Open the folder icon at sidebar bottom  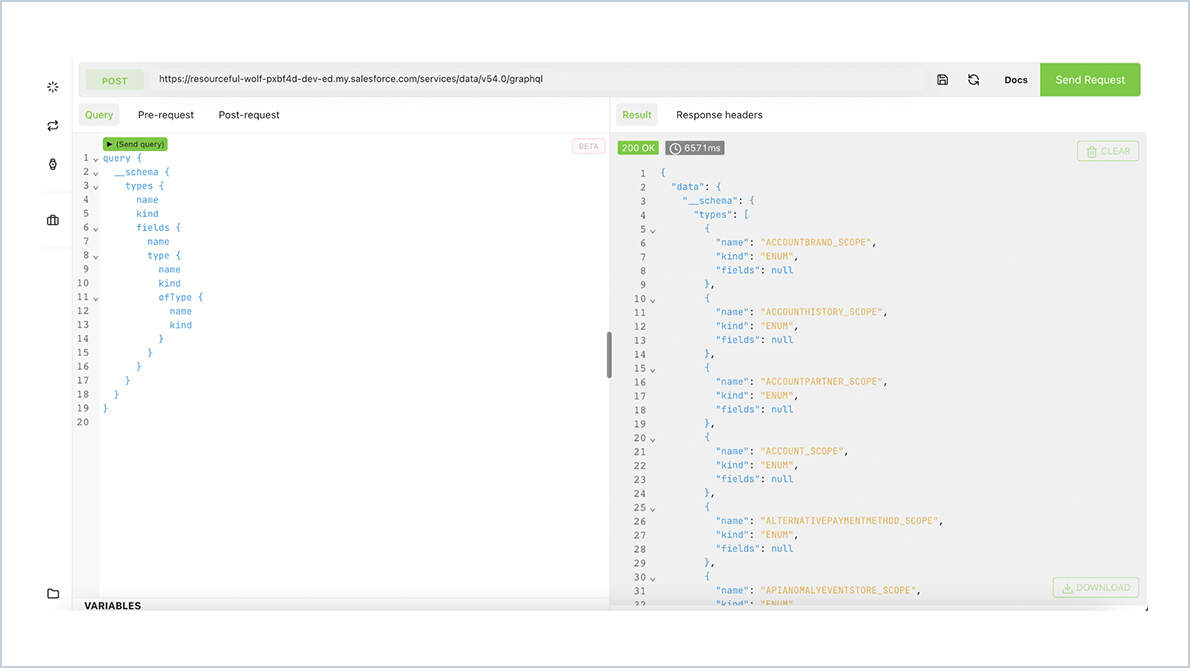[x=53, y=593]
